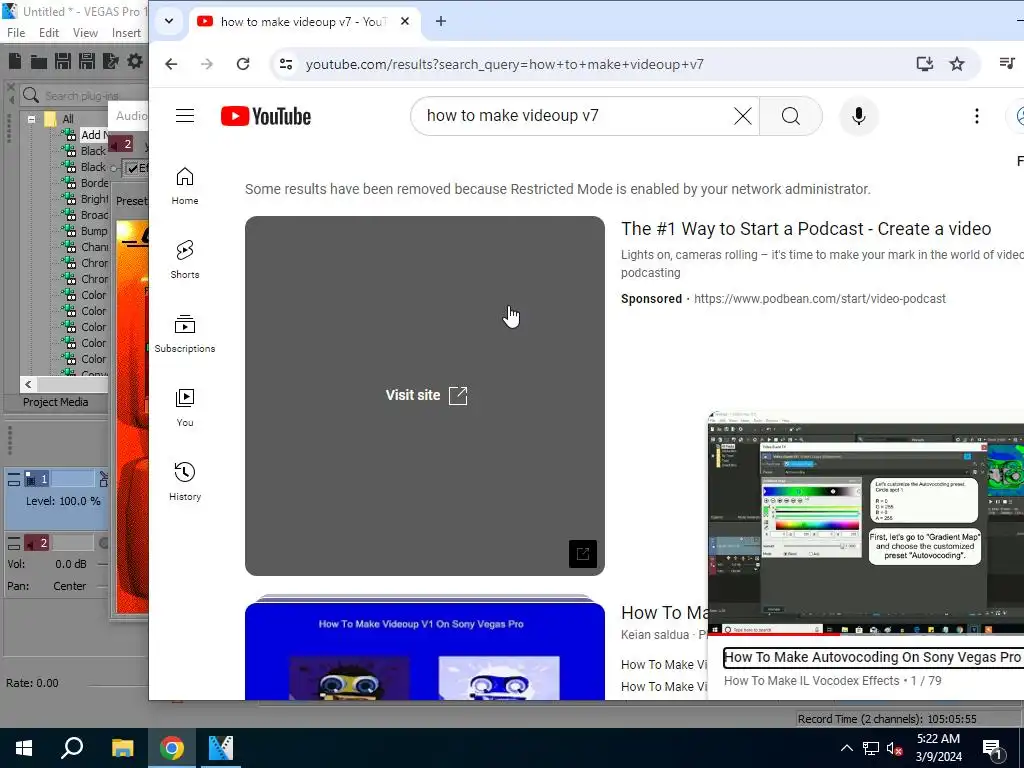
Task: Click the first Save disk icon in VEGAS
Action: coord(63,61)
